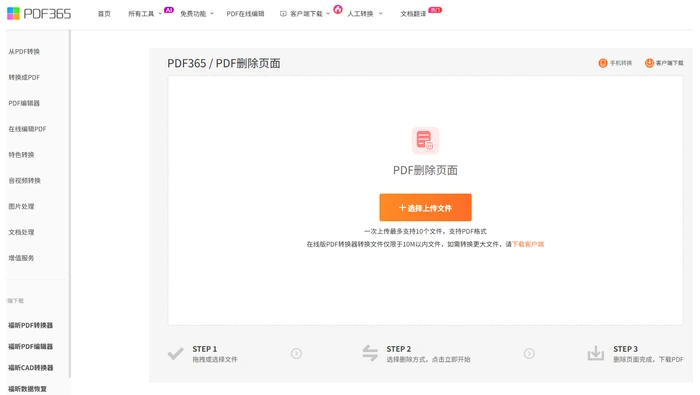The width and height of the screenshot is (700, 395).
Task: Click the pink PDF delete page icon
Action: point(425,141)
